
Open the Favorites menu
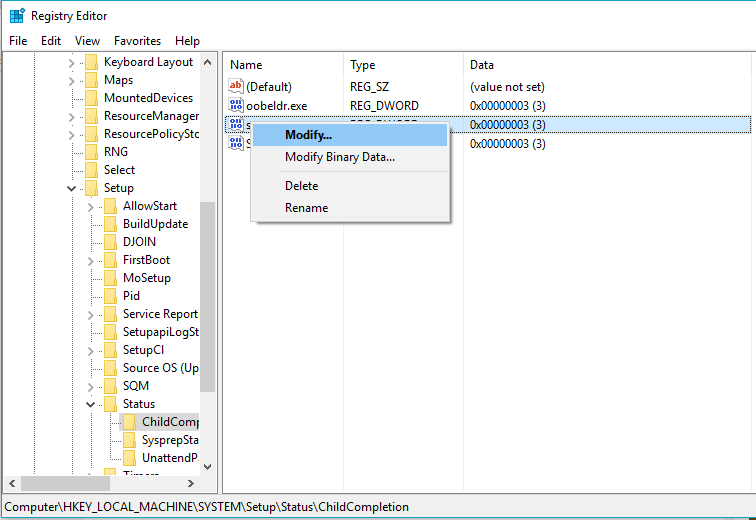coord(137,41)
